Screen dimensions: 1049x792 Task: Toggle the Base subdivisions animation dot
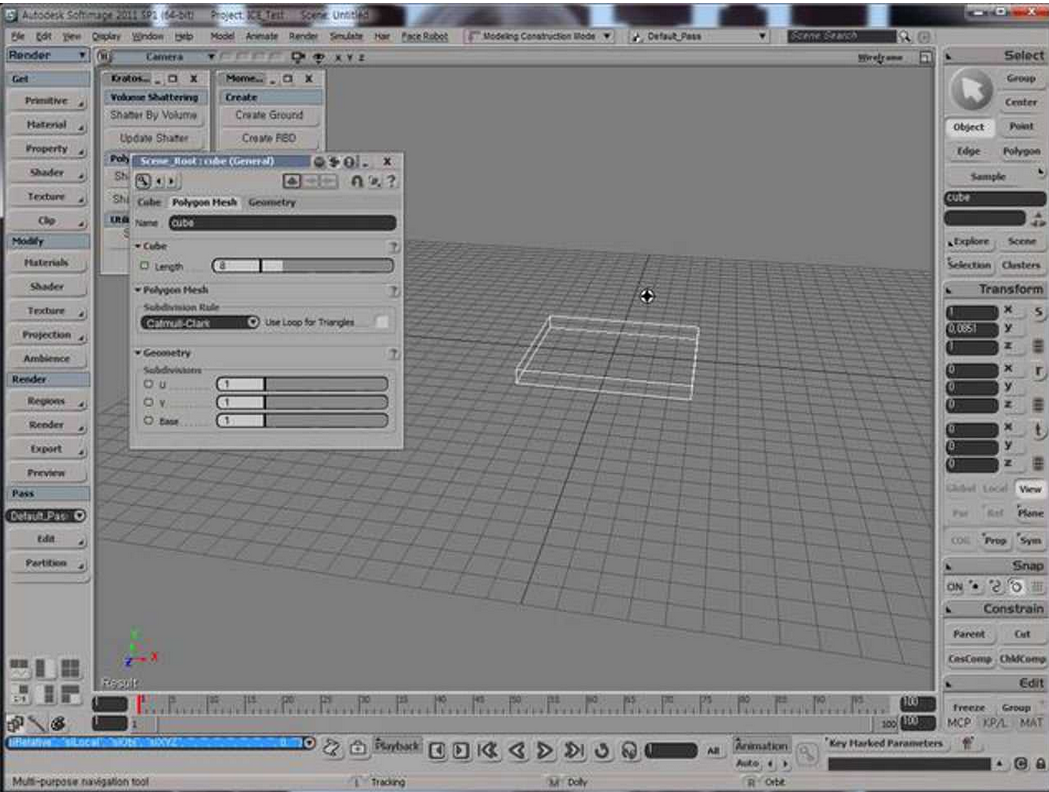point(149,420)
